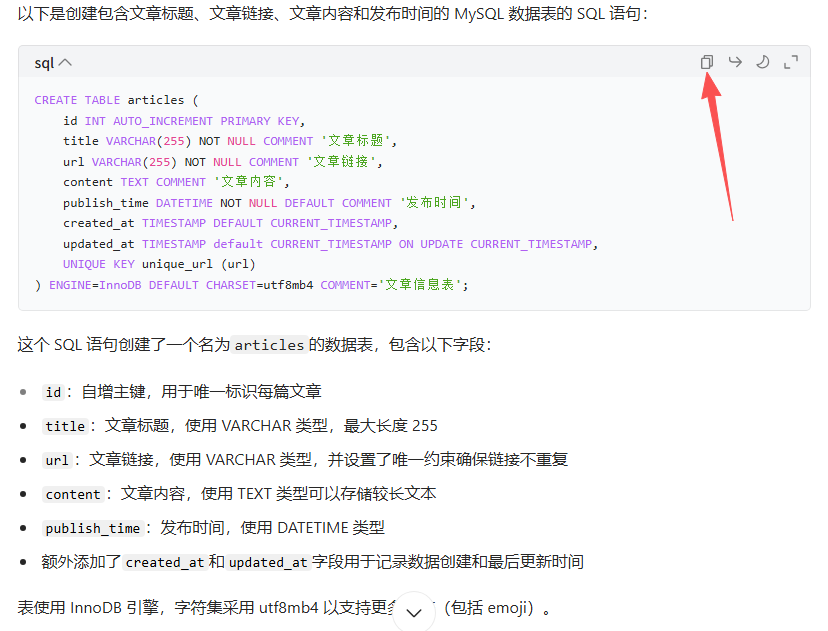Click the inline 'url' bullet code label
The width and height of the screenshot is (828, 631).
57,460
